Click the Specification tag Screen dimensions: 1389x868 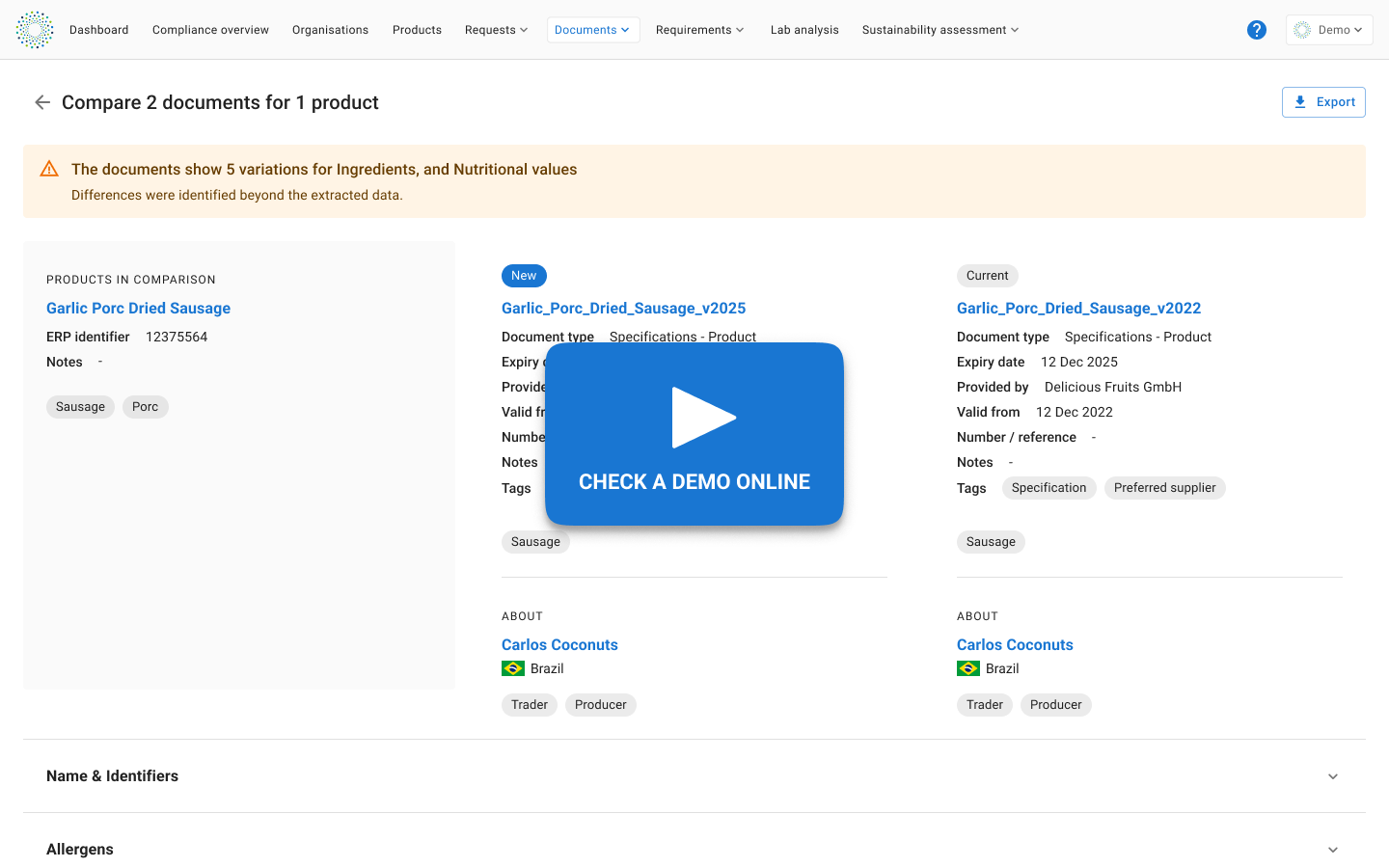[x=1049, y=488]
